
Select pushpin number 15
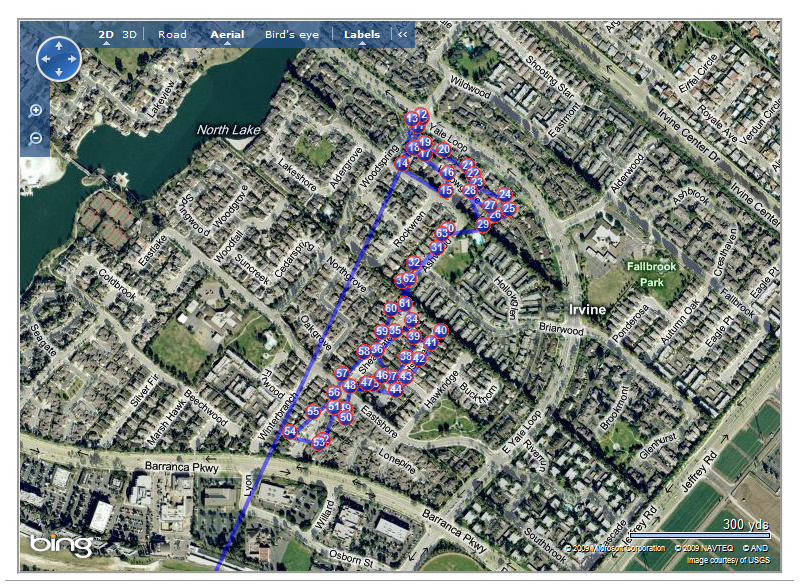coord(446,190)
